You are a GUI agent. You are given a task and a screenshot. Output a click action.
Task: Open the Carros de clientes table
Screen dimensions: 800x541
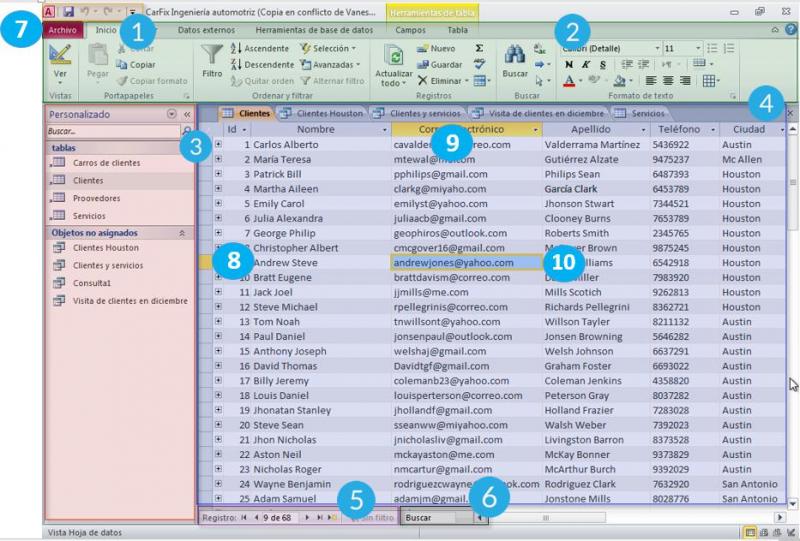coord(107,163)
